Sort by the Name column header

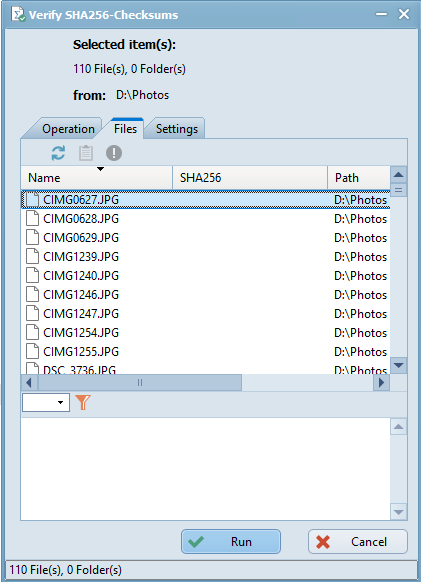(97, 178)
